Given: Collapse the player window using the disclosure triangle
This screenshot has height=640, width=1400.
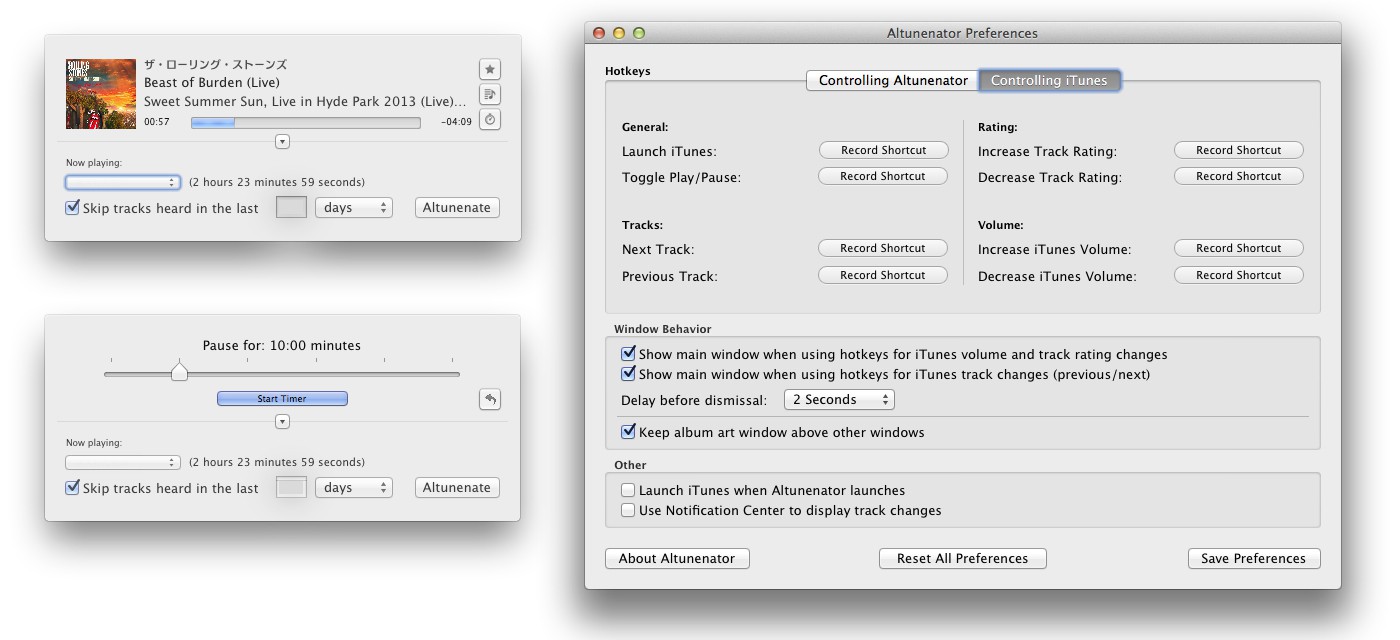Looking at the screenshot, I should [282, 142].
